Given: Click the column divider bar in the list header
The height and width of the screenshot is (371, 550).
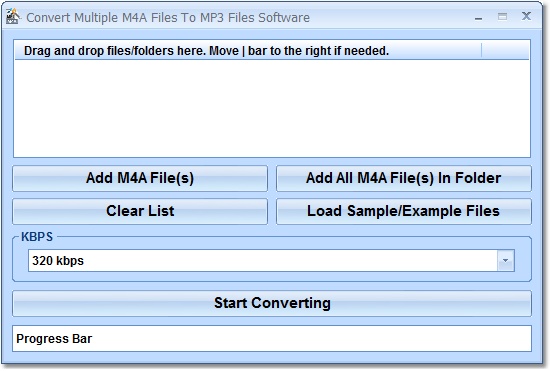Looking at the screenshot, I should pos(482,50).
